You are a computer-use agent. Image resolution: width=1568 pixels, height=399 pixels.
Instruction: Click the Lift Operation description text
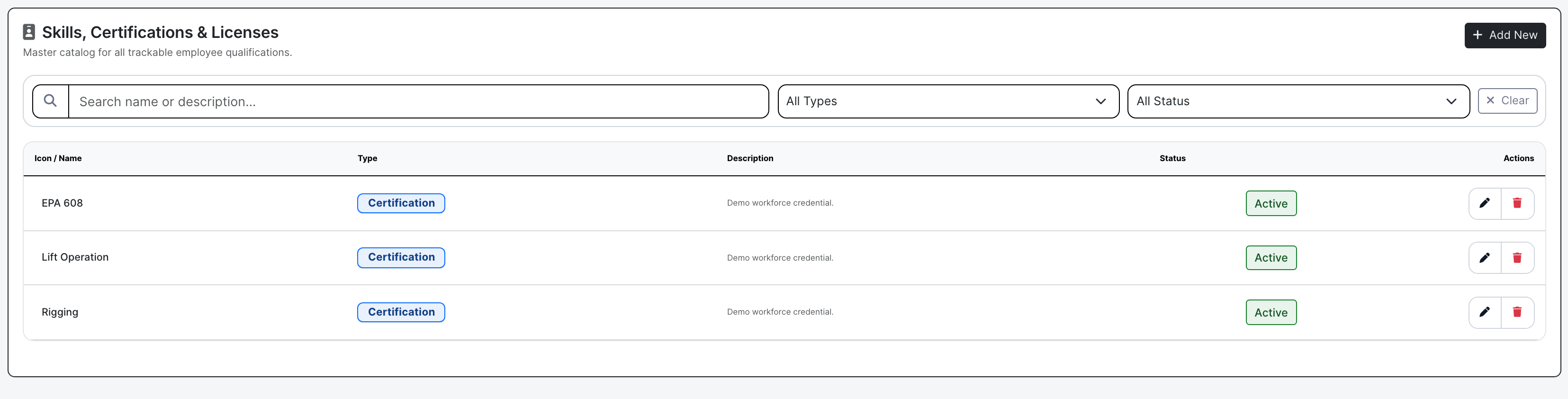780,258
